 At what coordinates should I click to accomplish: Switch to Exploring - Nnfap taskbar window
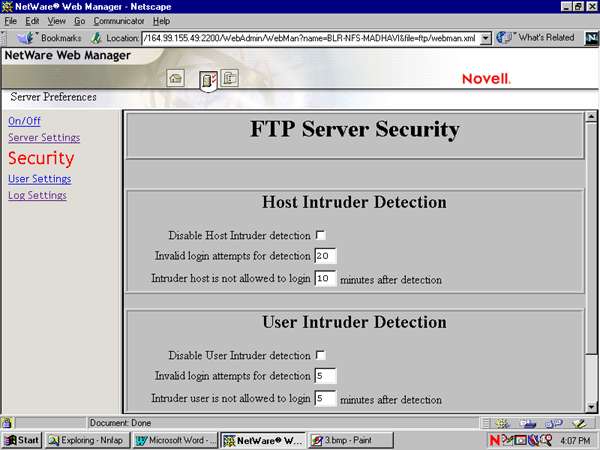[88, 440]
